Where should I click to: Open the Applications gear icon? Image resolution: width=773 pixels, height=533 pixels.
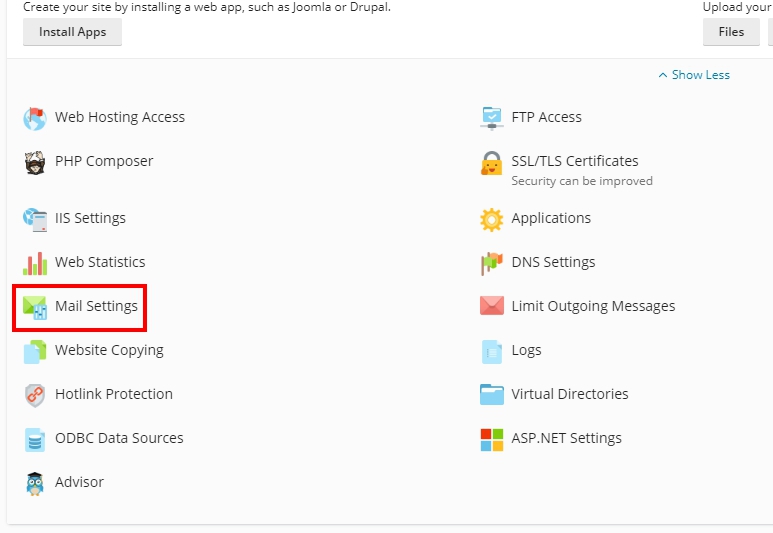click(491, 219)
